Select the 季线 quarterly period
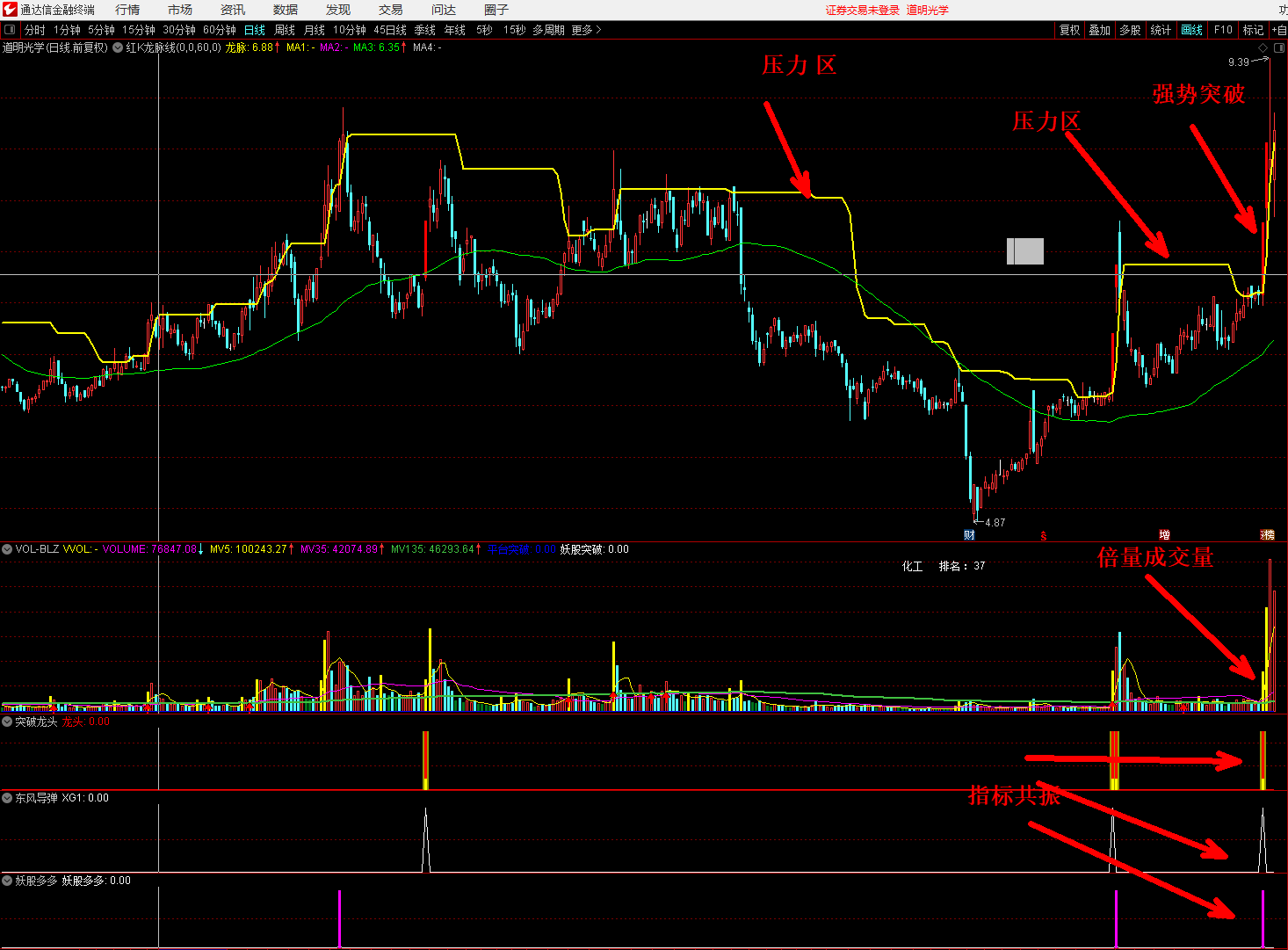 click(x=425, y=30)
